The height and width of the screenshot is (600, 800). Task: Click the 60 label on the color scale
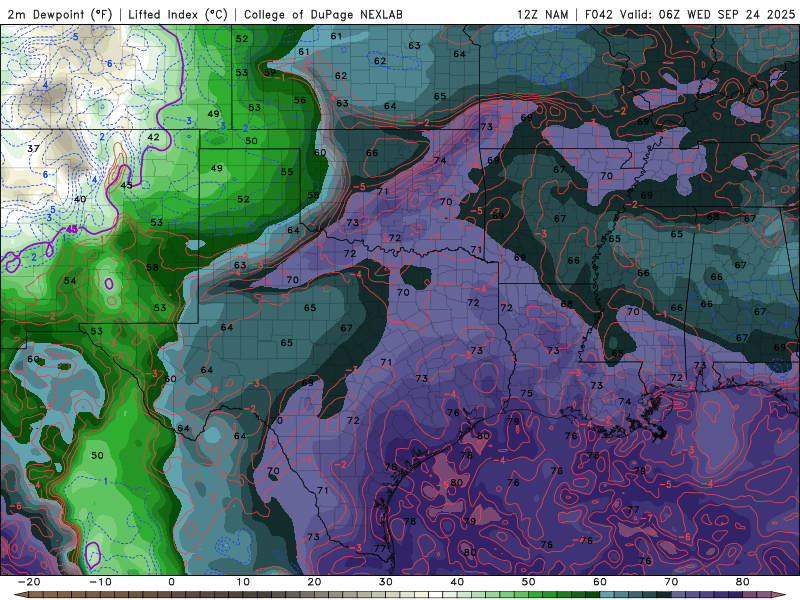(x=600, y=582)
